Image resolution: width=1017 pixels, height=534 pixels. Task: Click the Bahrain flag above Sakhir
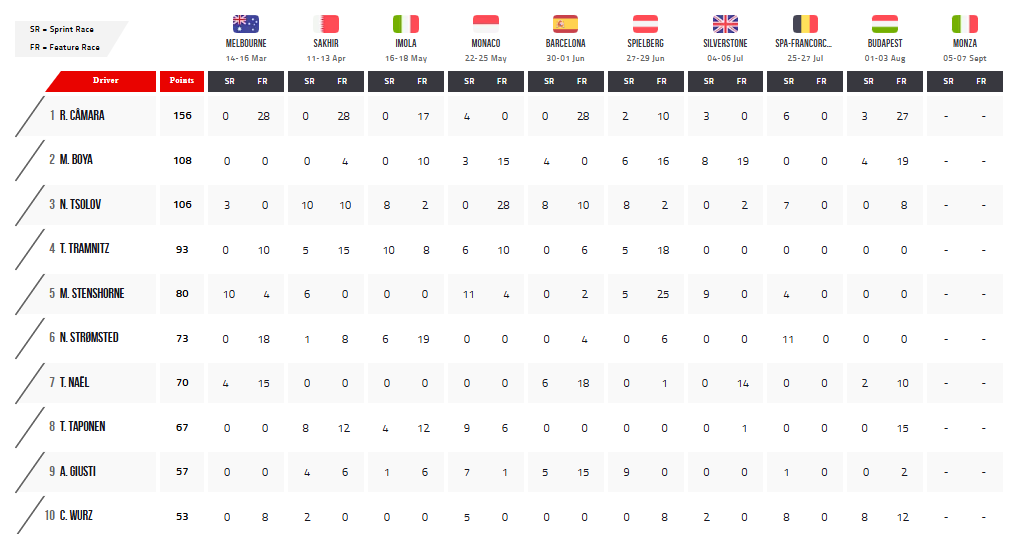point(326,24)
